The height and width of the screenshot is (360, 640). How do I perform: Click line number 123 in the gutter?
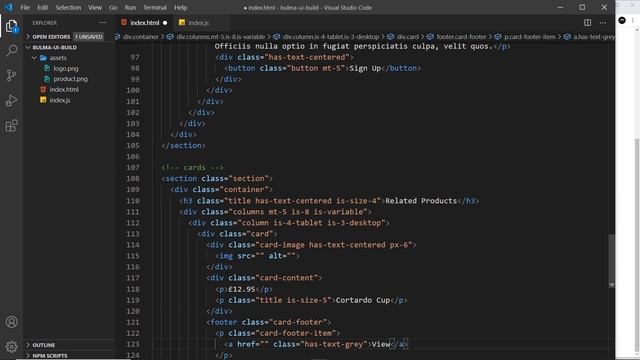[x=133, y=344]
